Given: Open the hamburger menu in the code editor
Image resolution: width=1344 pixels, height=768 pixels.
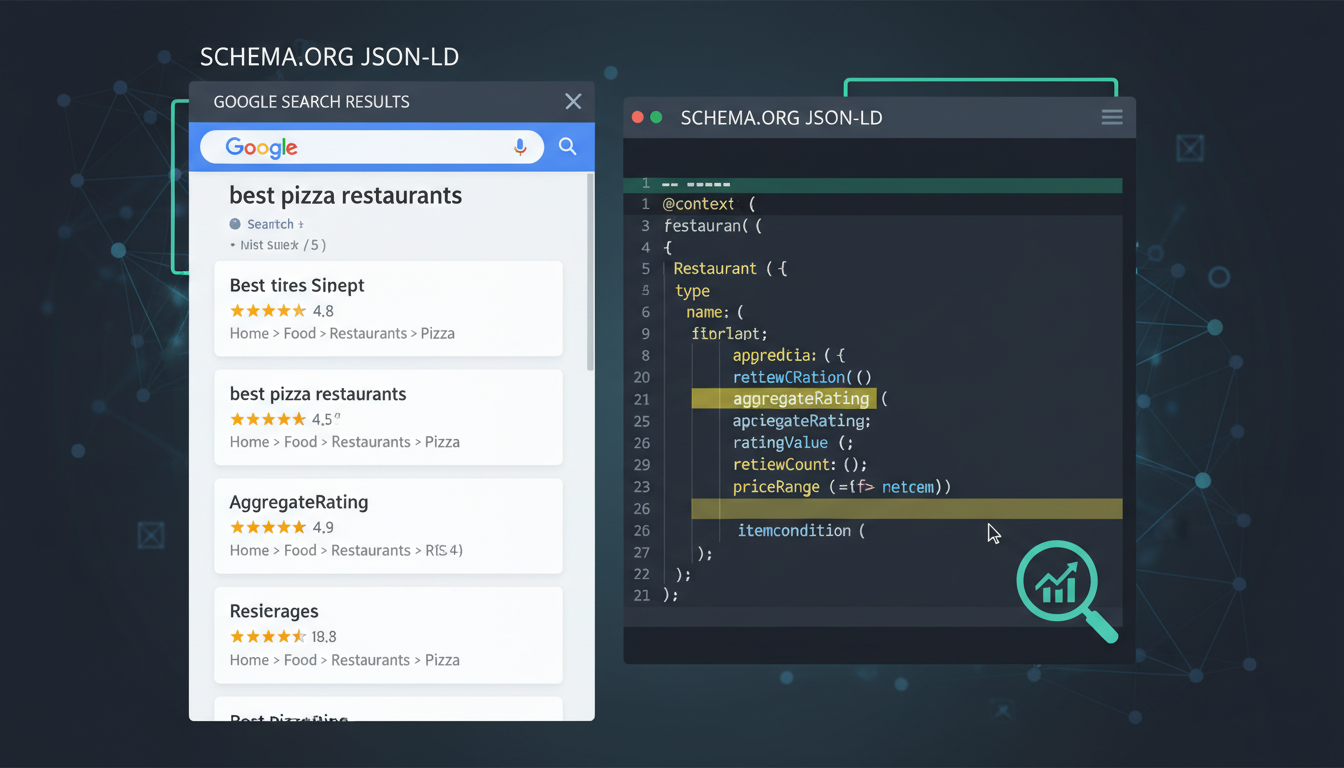Looking at the screenshot, I should [1111, 117].
